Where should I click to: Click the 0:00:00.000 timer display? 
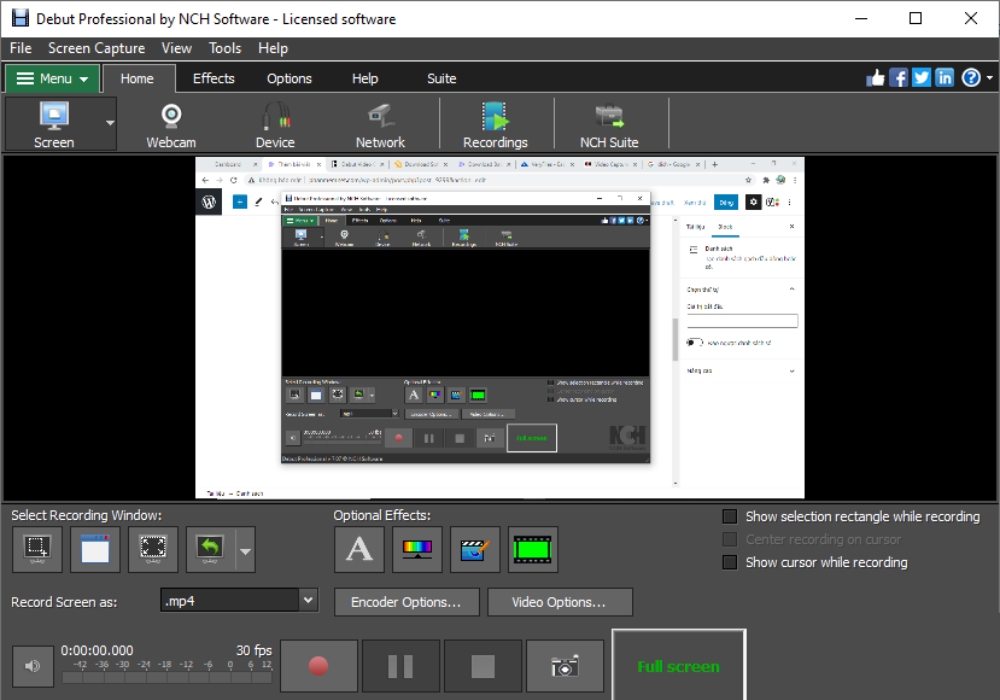pyautogui.click(x=97, y=650)
